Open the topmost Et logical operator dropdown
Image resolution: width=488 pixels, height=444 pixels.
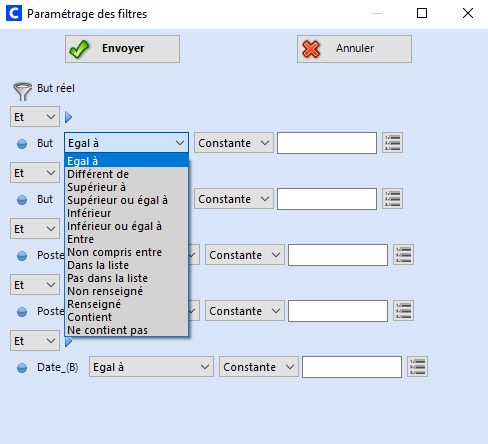[35, 117]
